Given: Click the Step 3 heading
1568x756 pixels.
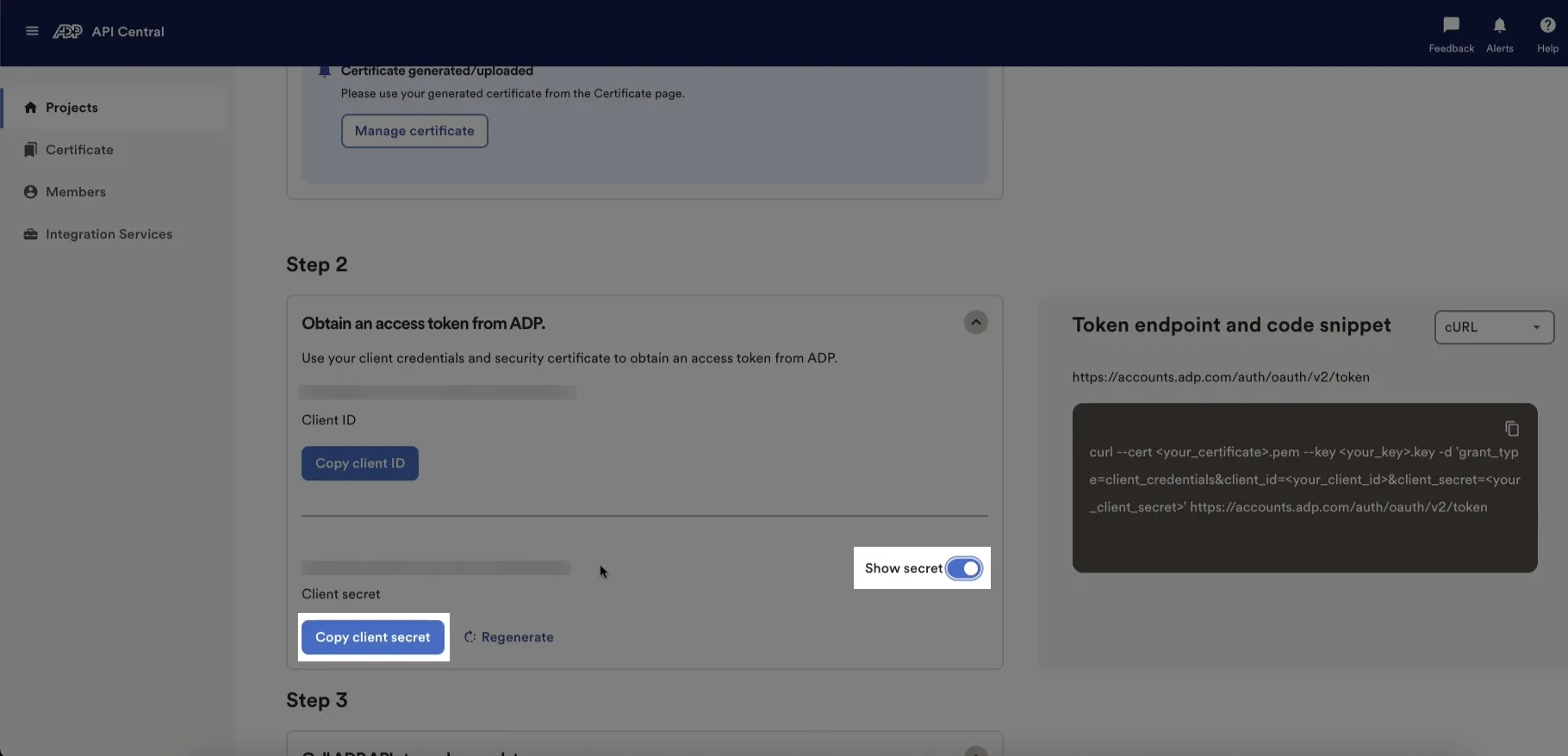Looking at the screenshot, I should (x=317, y=700).
